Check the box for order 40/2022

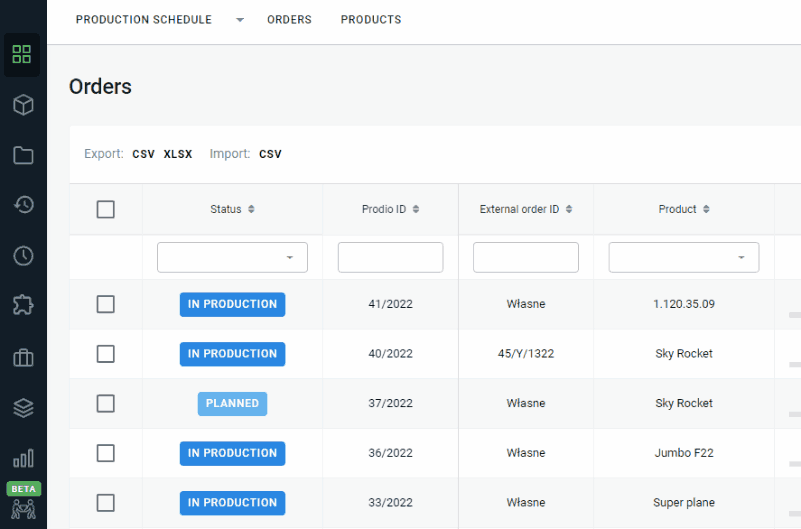point(106,354)
